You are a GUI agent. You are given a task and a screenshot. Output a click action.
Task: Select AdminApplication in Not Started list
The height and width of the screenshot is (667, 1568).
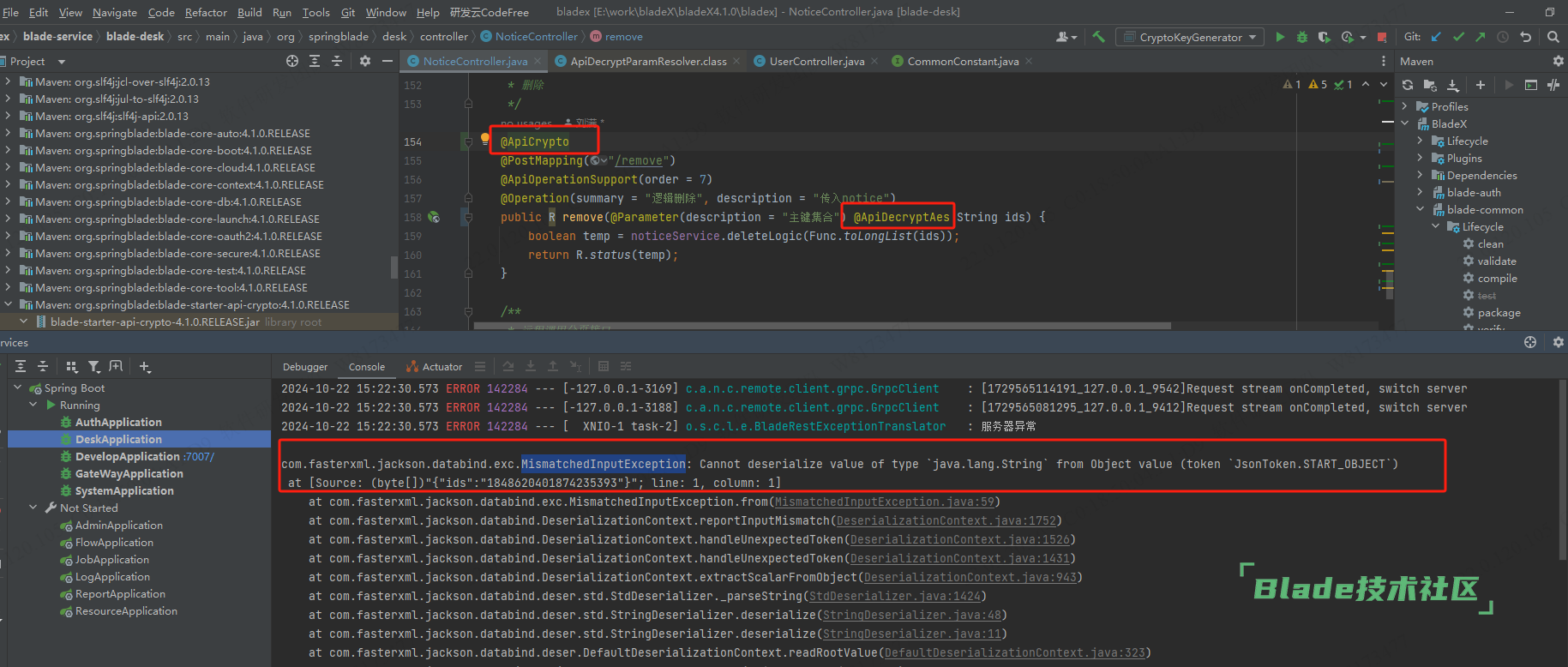point(118,526)
